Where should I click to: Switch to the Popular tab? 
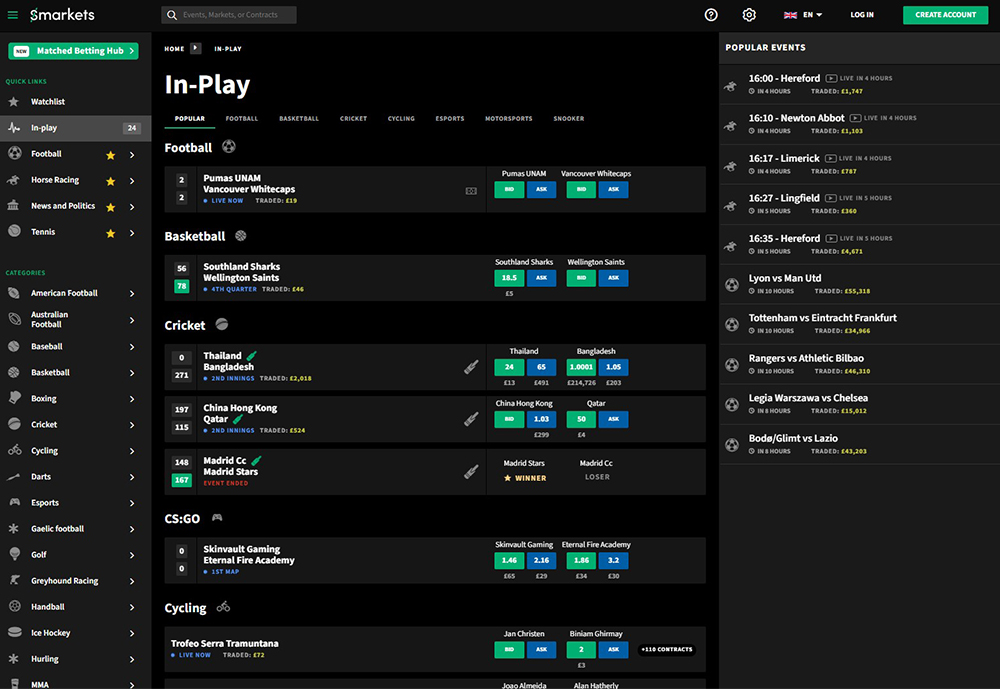point(190,119)
